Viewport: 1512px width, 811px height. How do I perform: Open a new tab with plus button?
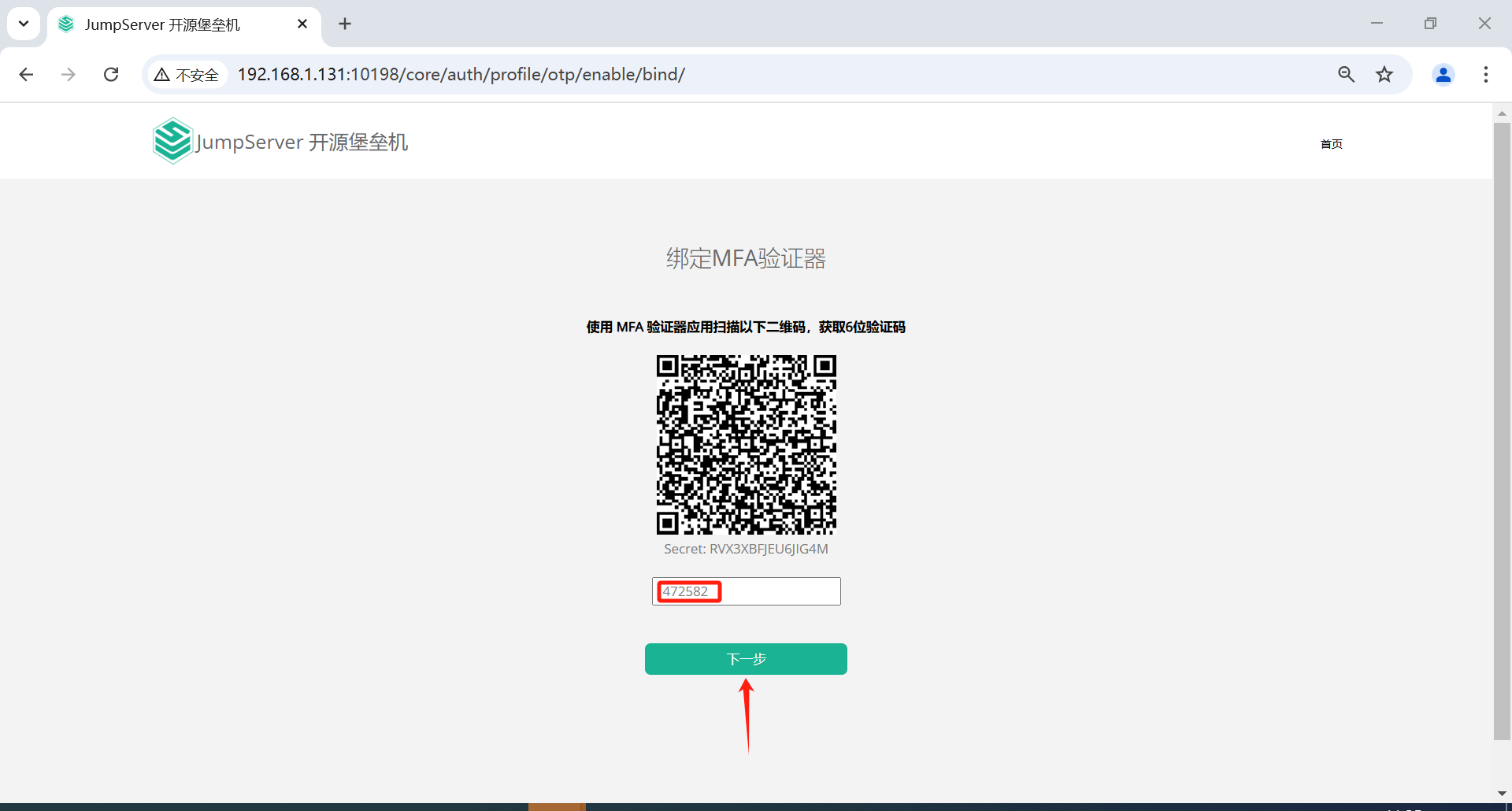tap(345, 24)
